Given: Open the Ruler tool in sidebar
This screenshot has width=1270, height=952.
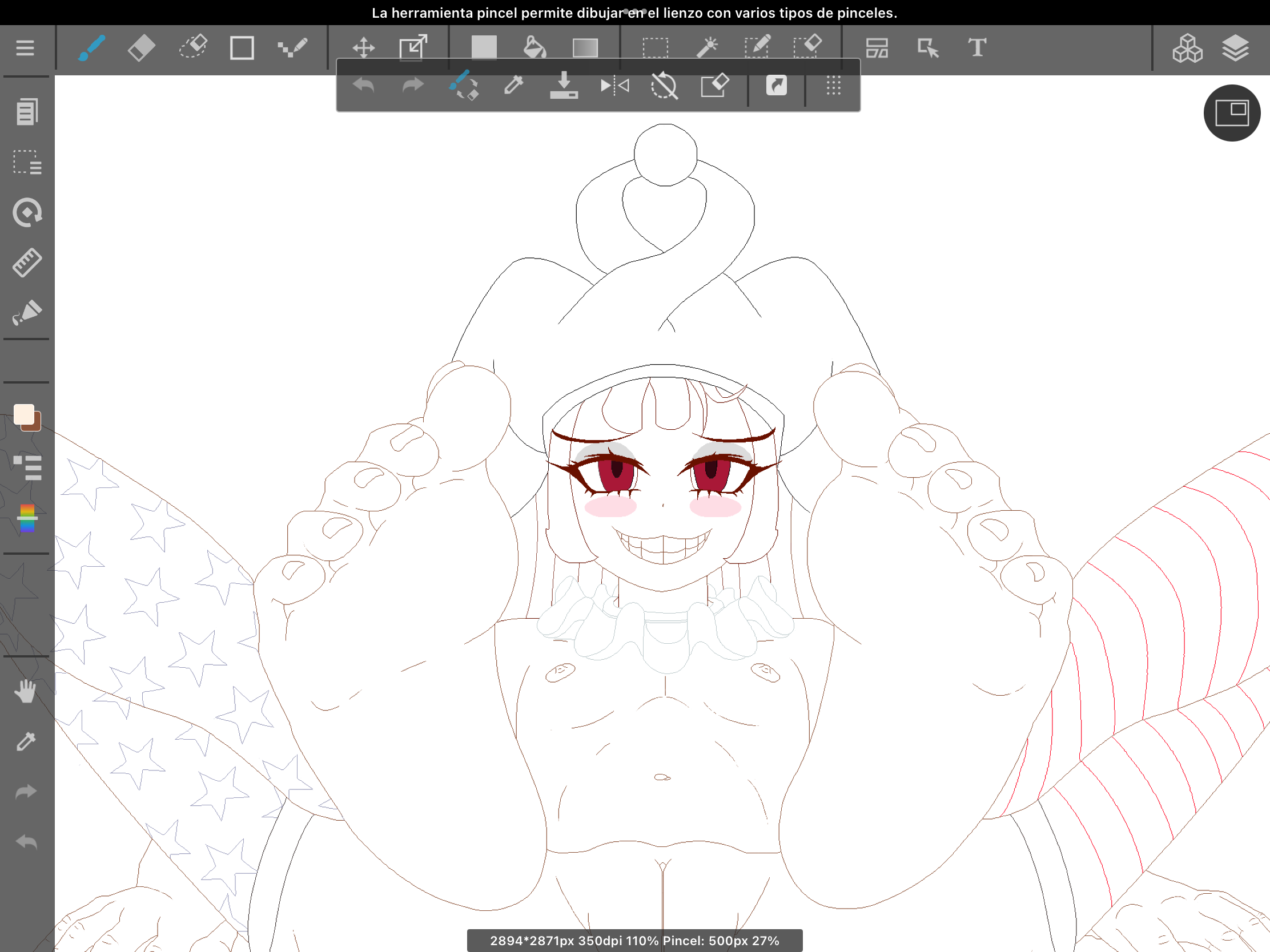Looking at the screenshot, I should (x=27, y=263).
